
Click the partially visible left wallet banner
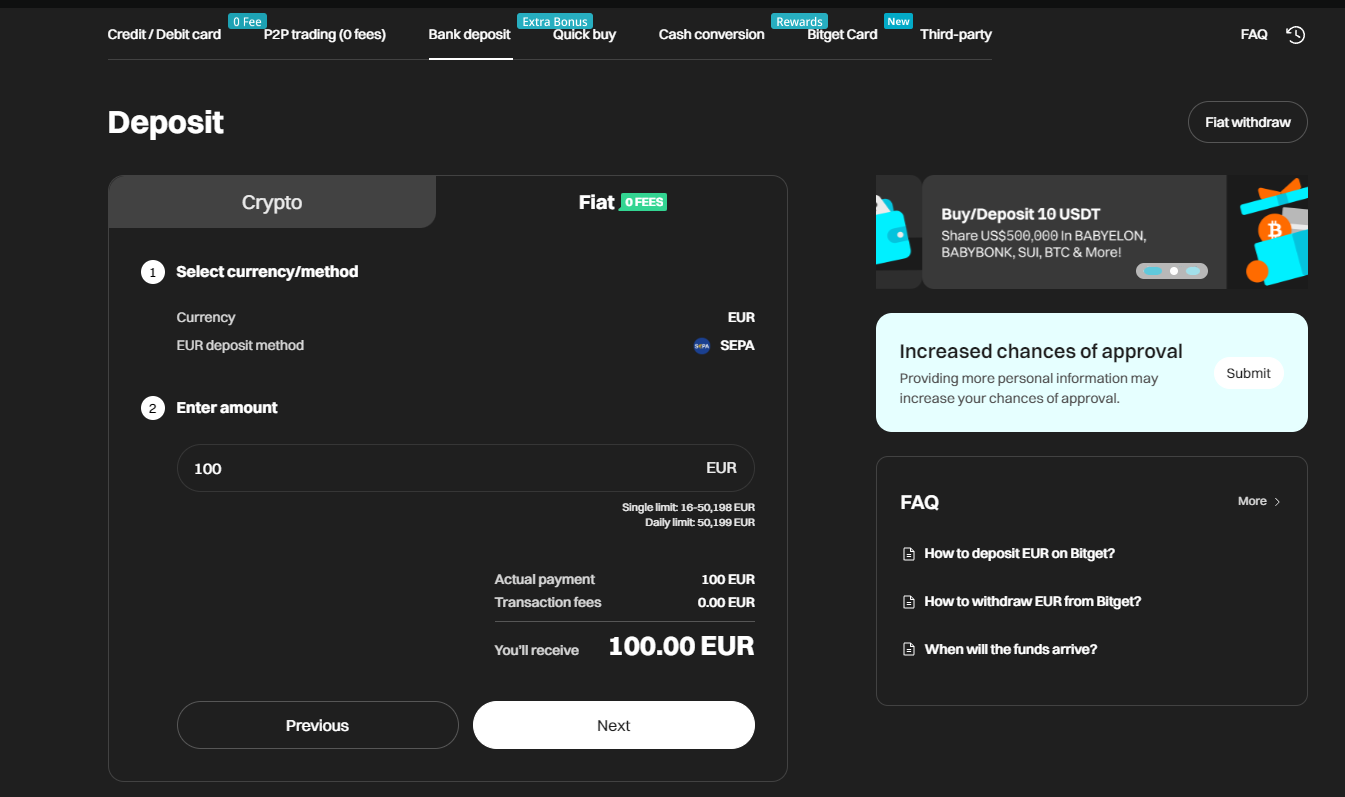pos(898,232)
